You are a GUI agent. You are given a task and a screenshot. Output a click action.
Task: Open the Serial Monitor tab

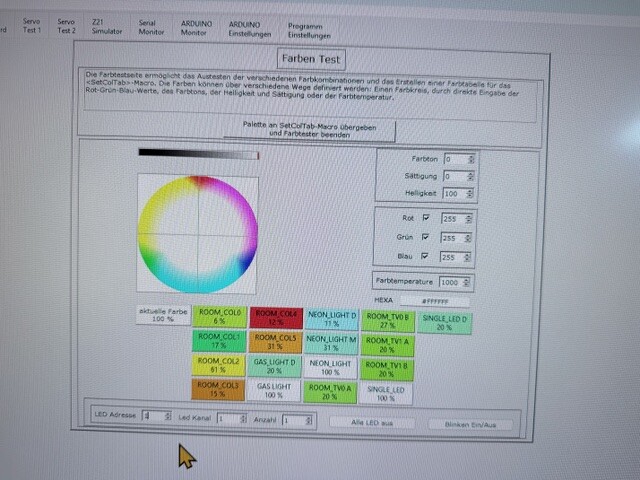click(x=151, y=26)
